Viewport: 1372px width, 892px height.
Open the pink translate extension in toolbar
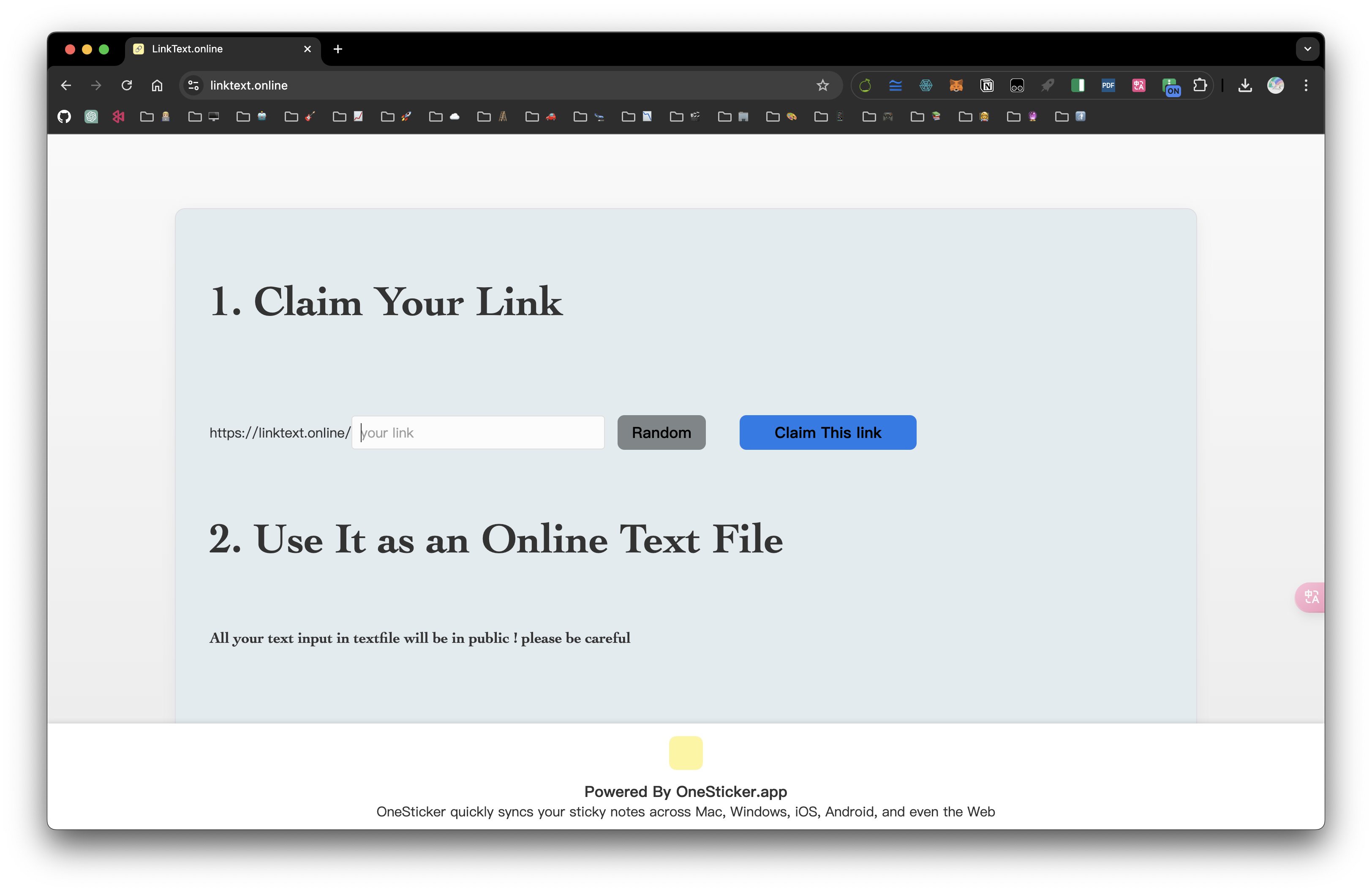[x=1138, y=85]
